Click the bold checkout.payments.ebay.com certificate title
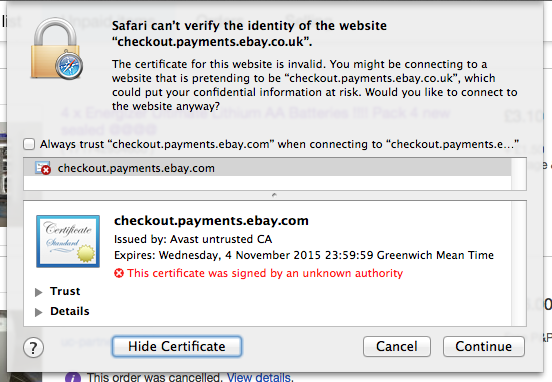The width and height of the screenshot is (552, 382). coord(211,221)
